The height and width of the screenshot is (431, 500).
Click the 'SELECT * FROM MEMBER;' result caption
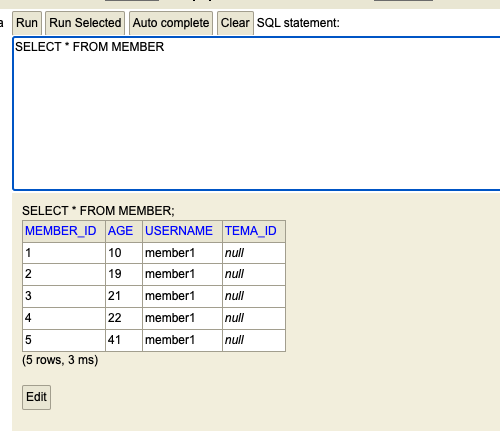[x=98, y=211]
